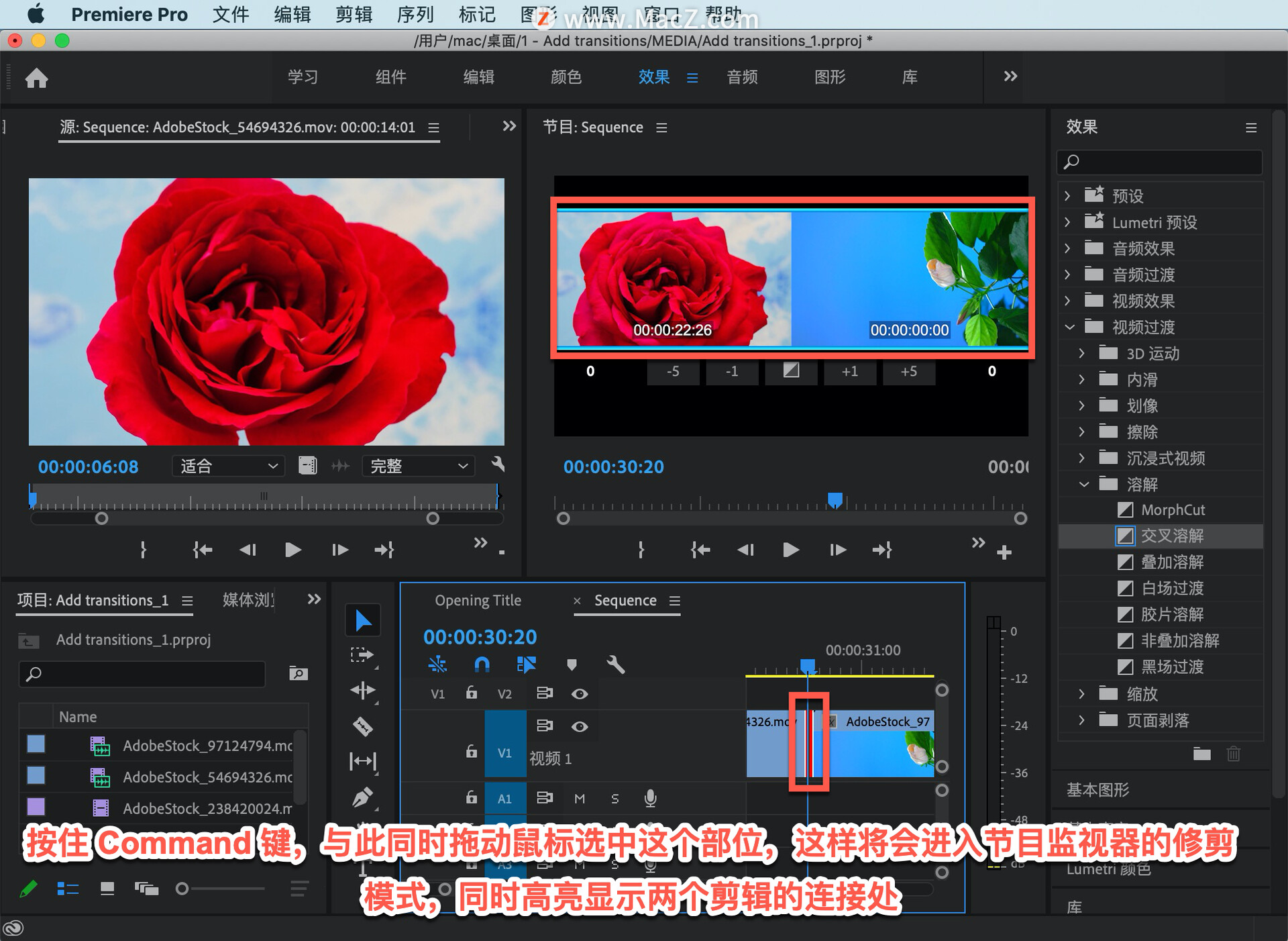Image resolution: width=1288 pixels, height=941 pixels.
Task: Select the Razor tool
Action: [x=363, y=726]
